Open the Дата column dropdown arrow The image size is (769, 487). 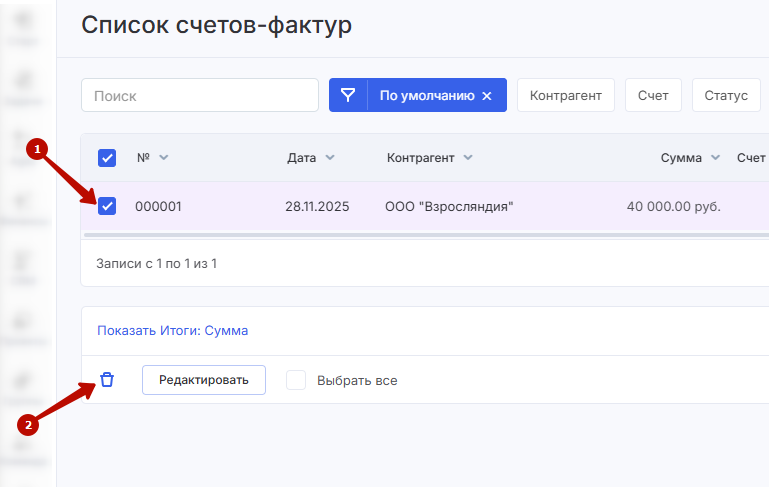click(x=330, y=158)
